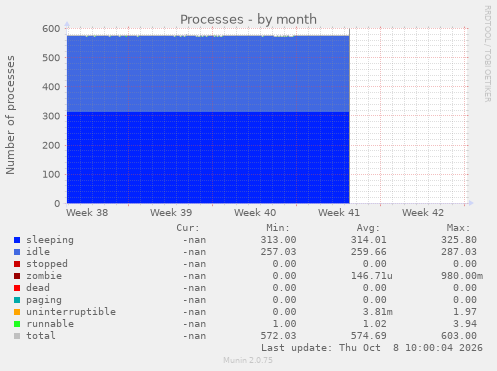Click the total gray legend swatch
This screenshot has width=497, height=371.
(x=17, y=336)
